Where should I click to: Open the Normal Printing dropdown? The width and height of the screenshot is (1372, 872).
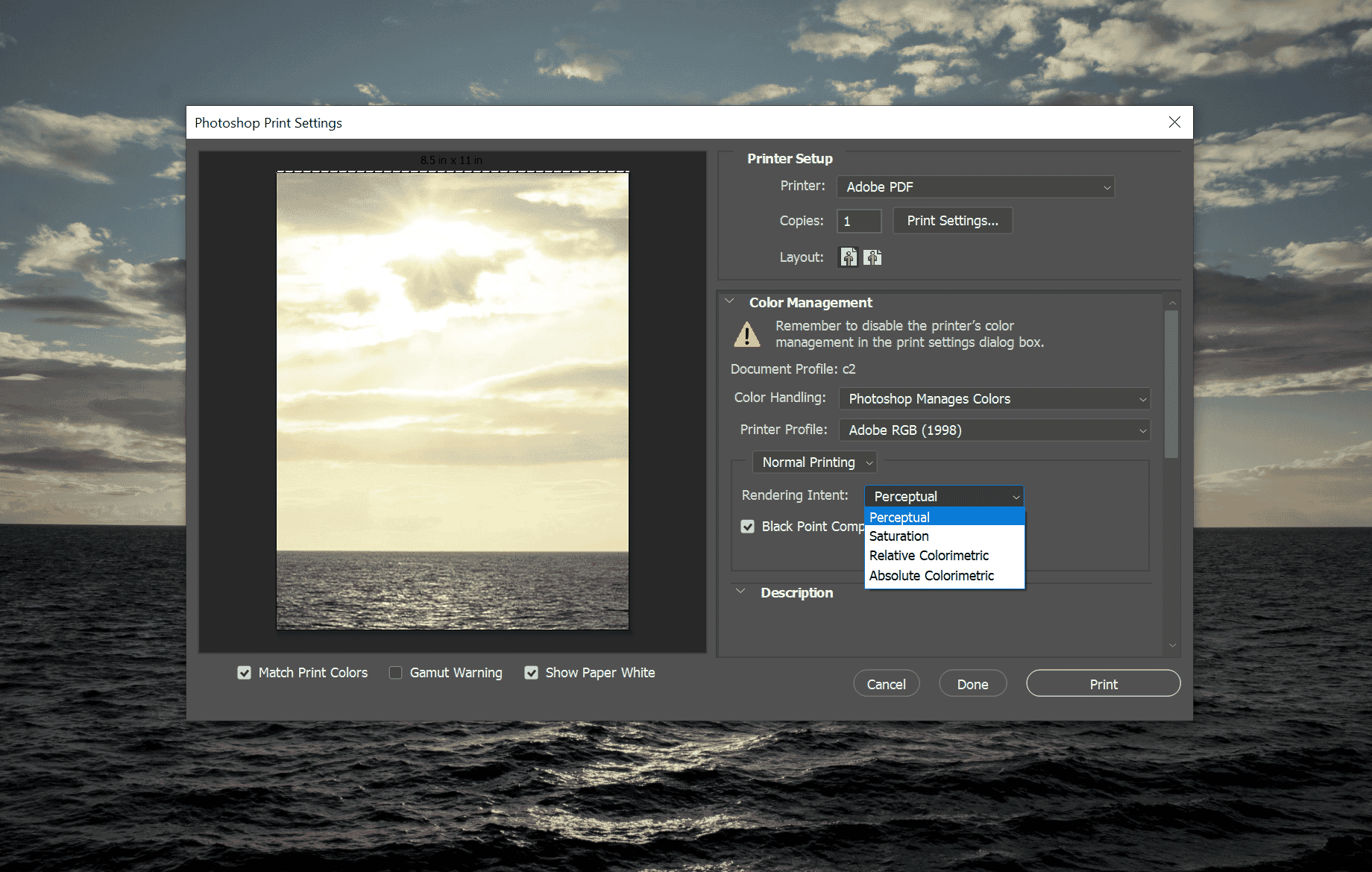(x=815, y=462)
